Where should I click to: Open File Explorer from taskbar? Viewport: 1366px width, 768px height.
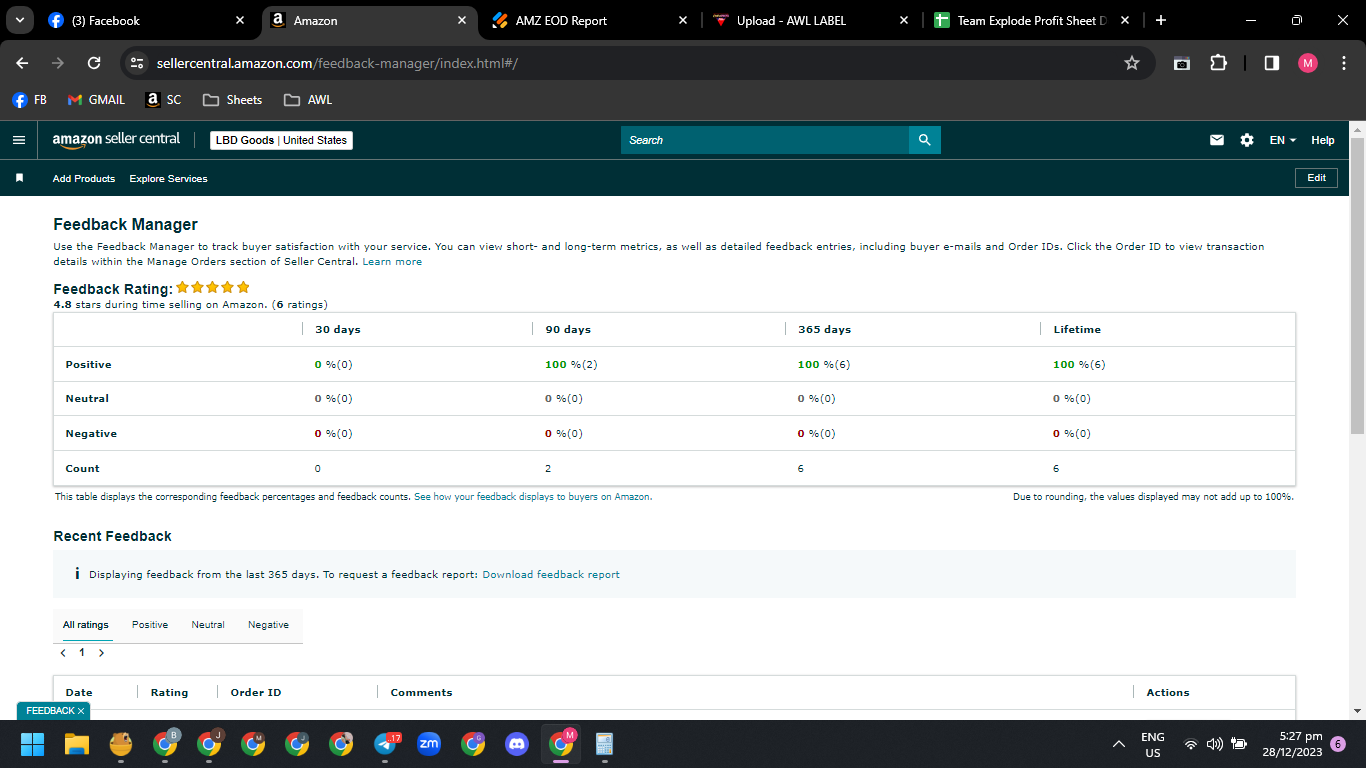click(x=77, y=744)
